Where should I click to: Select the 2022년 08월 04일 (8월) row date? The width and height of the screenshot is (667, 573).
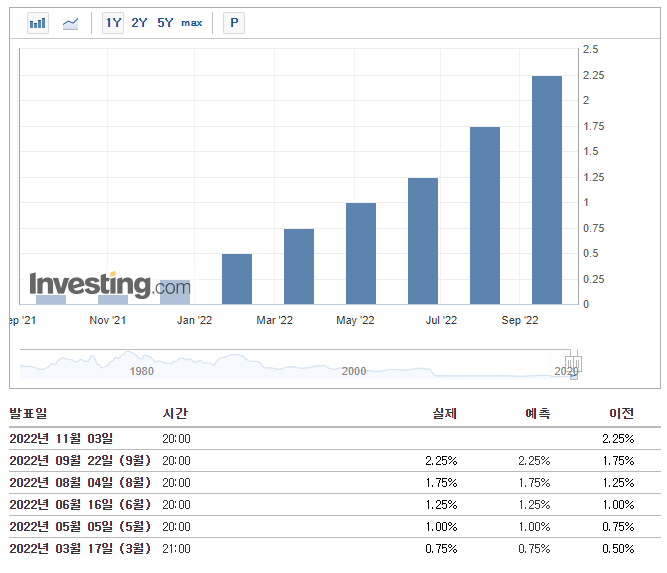(x=80, y=483)
